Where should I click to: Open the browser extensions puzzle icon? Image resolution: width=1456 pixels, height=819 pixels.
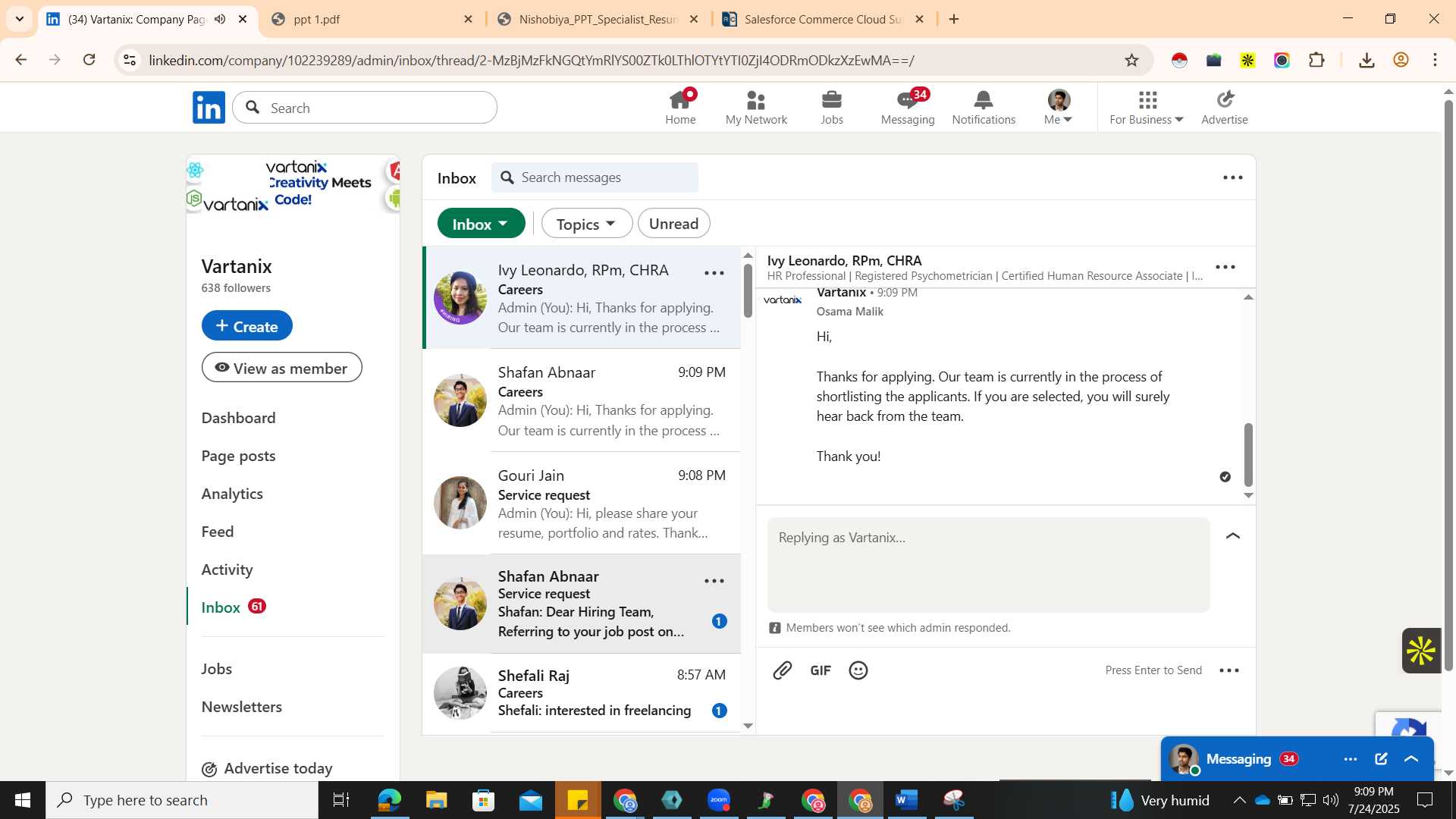click(1317, 60)
